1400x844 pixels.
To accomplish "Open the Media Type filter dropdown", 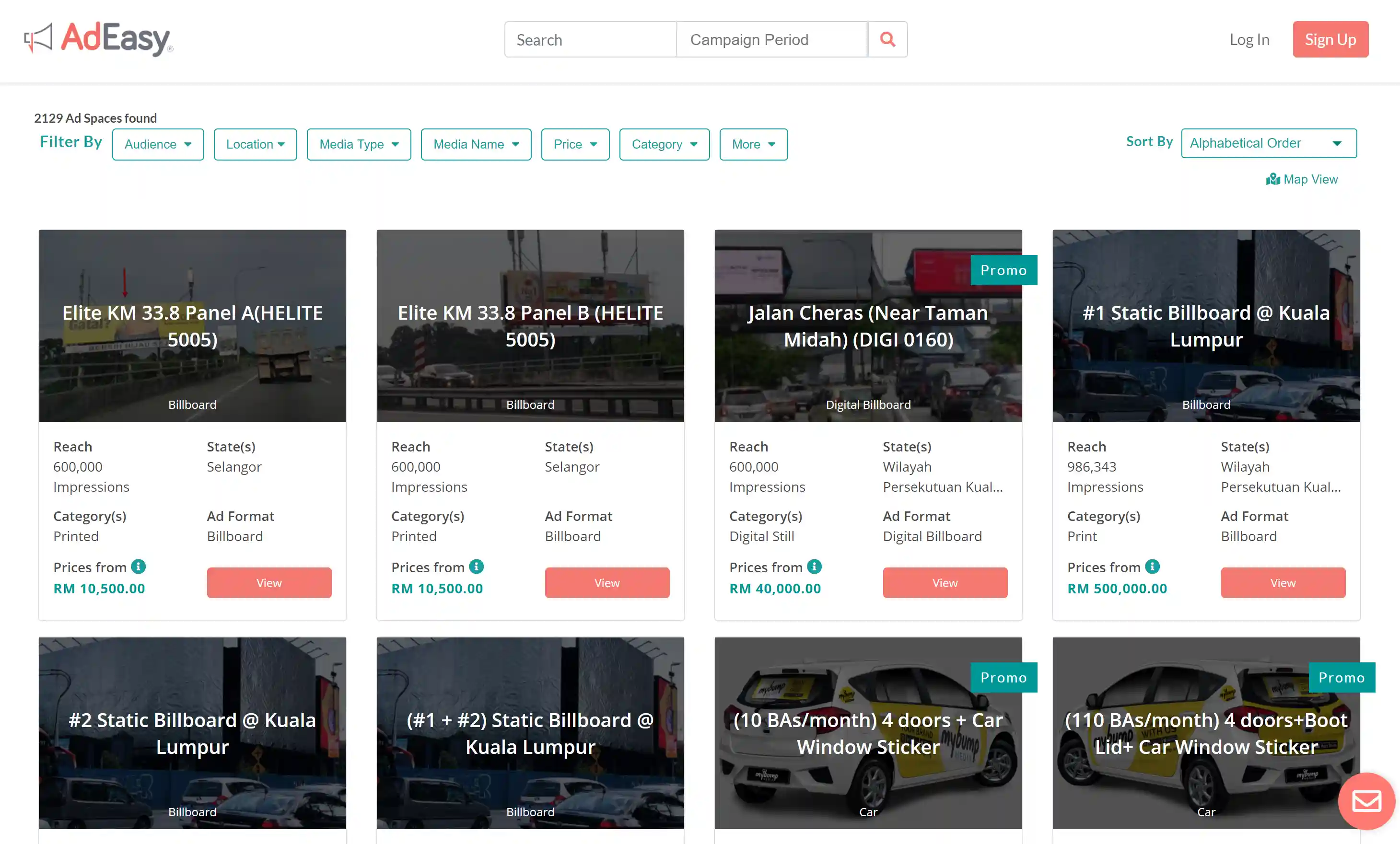I will (x=359, y=144).
